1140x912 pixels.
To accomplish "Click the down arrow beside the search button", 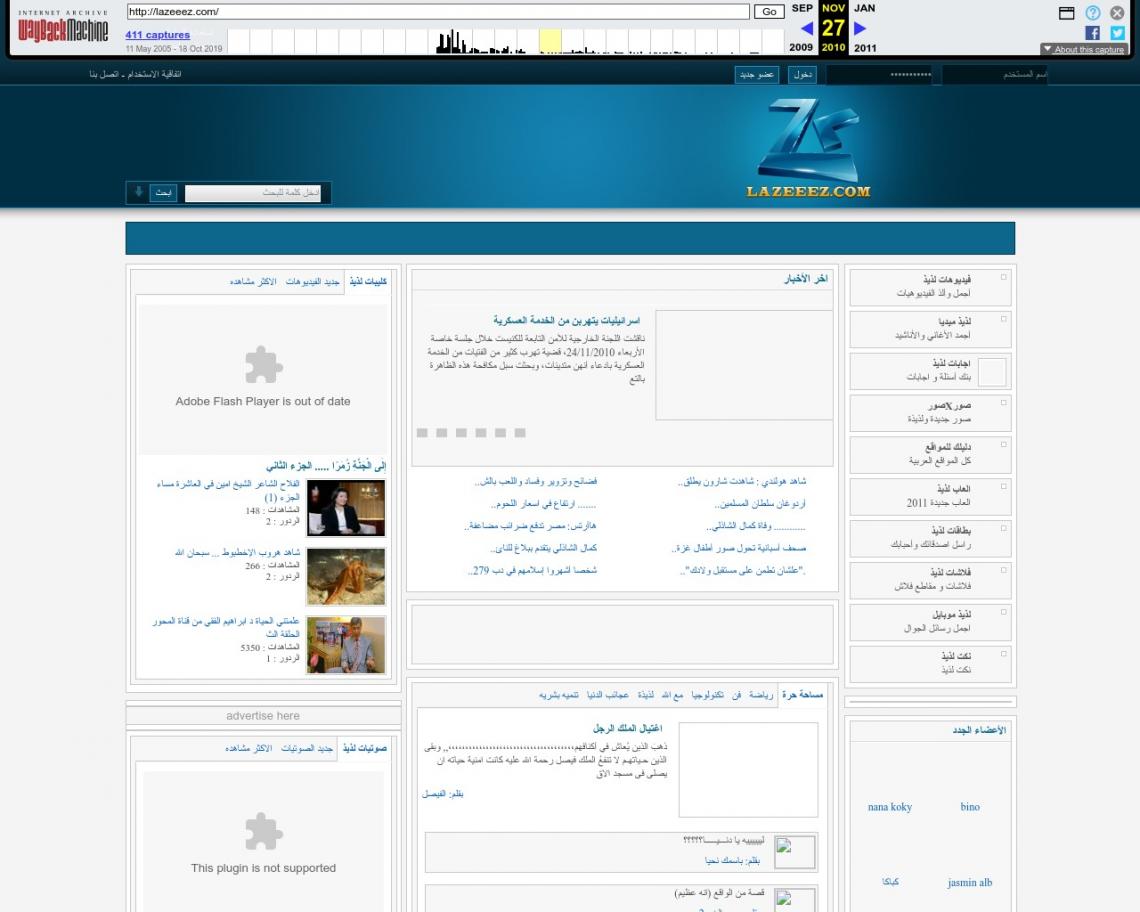I will (138, 192).
